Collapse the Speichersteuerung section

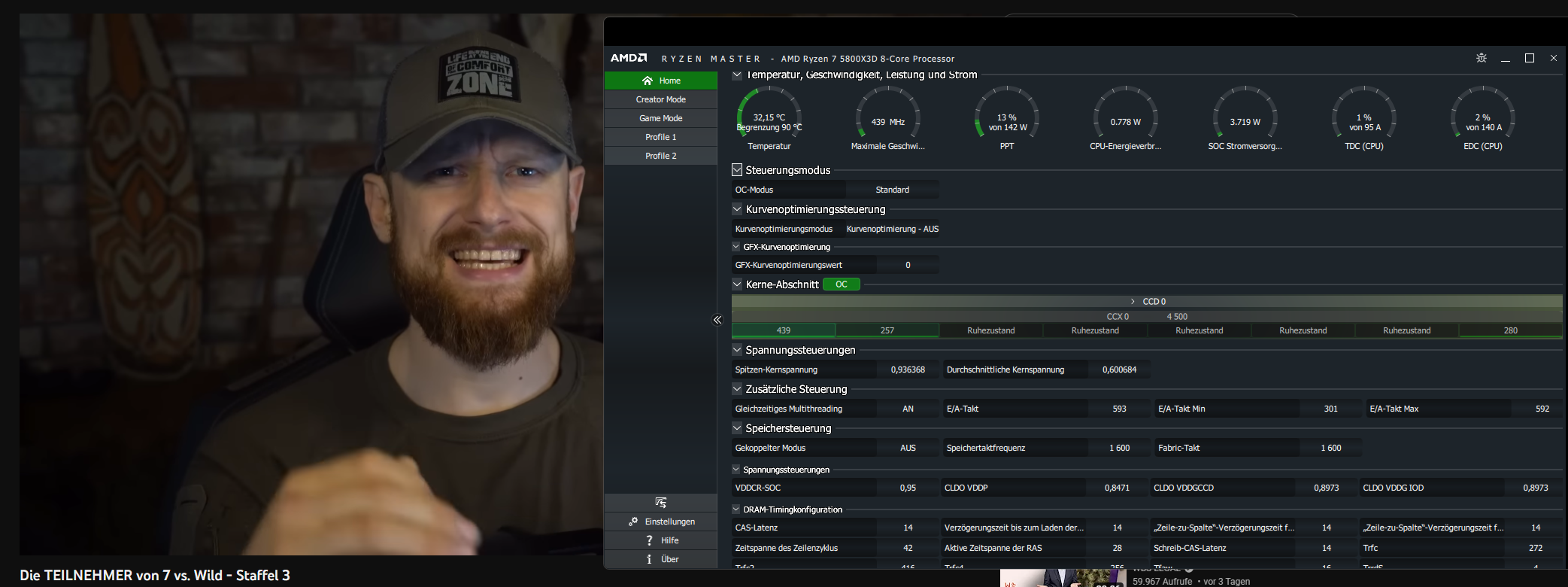click(737, 428)
